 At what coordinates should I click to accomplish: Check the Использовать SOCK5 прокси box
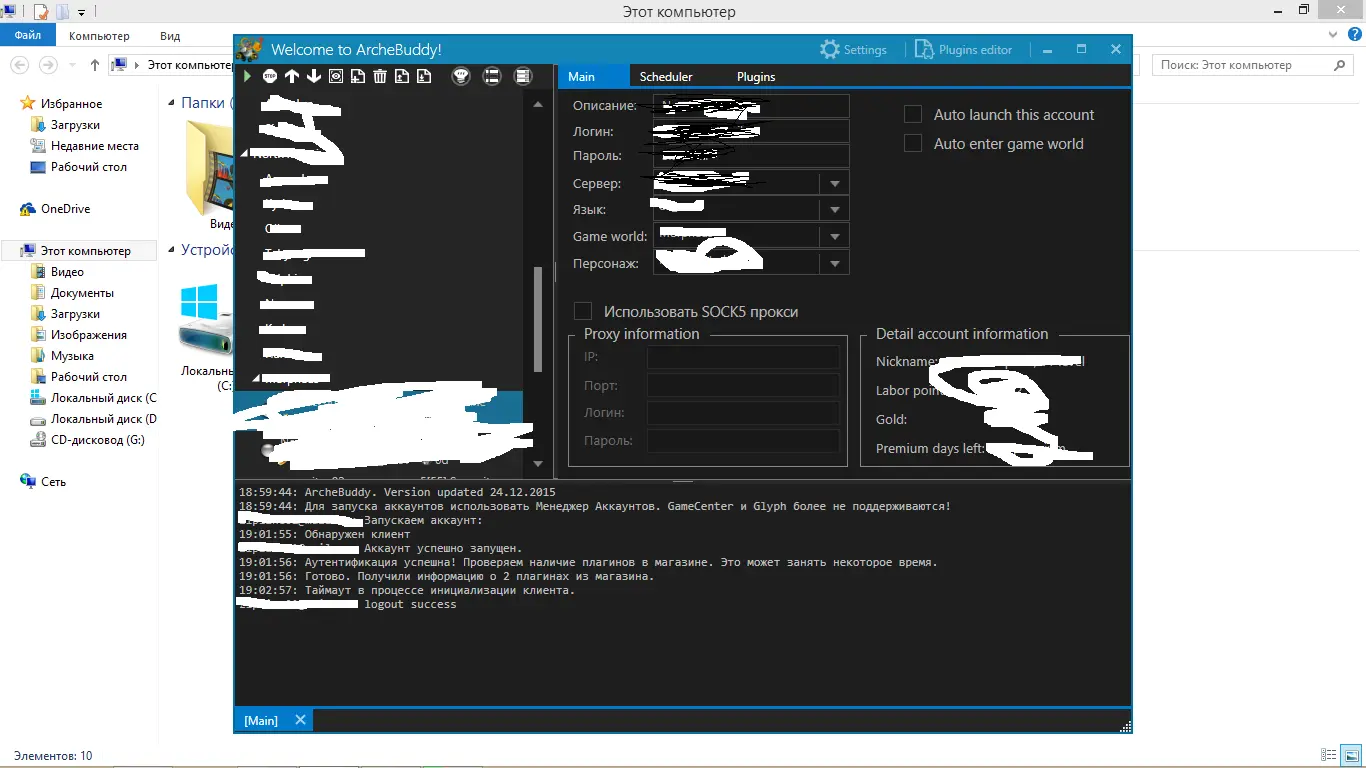click(583, 311)
